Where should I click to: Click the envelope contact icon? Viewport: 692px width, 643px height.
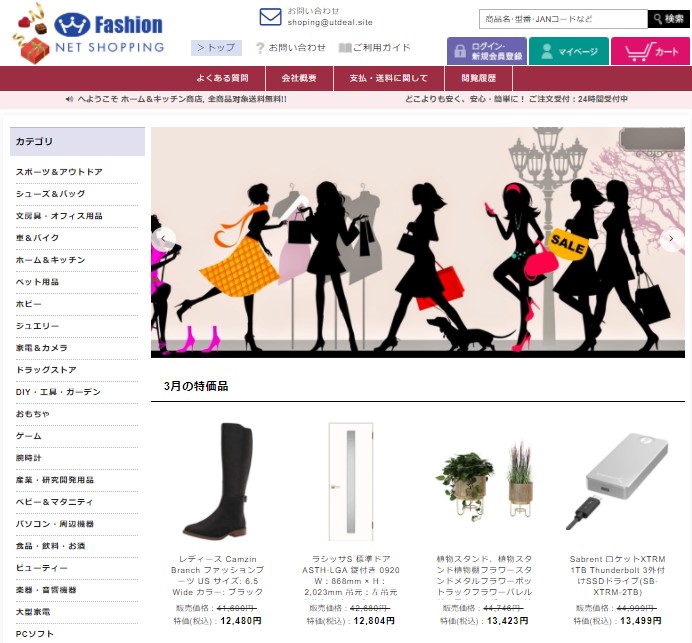pos(270,17)
